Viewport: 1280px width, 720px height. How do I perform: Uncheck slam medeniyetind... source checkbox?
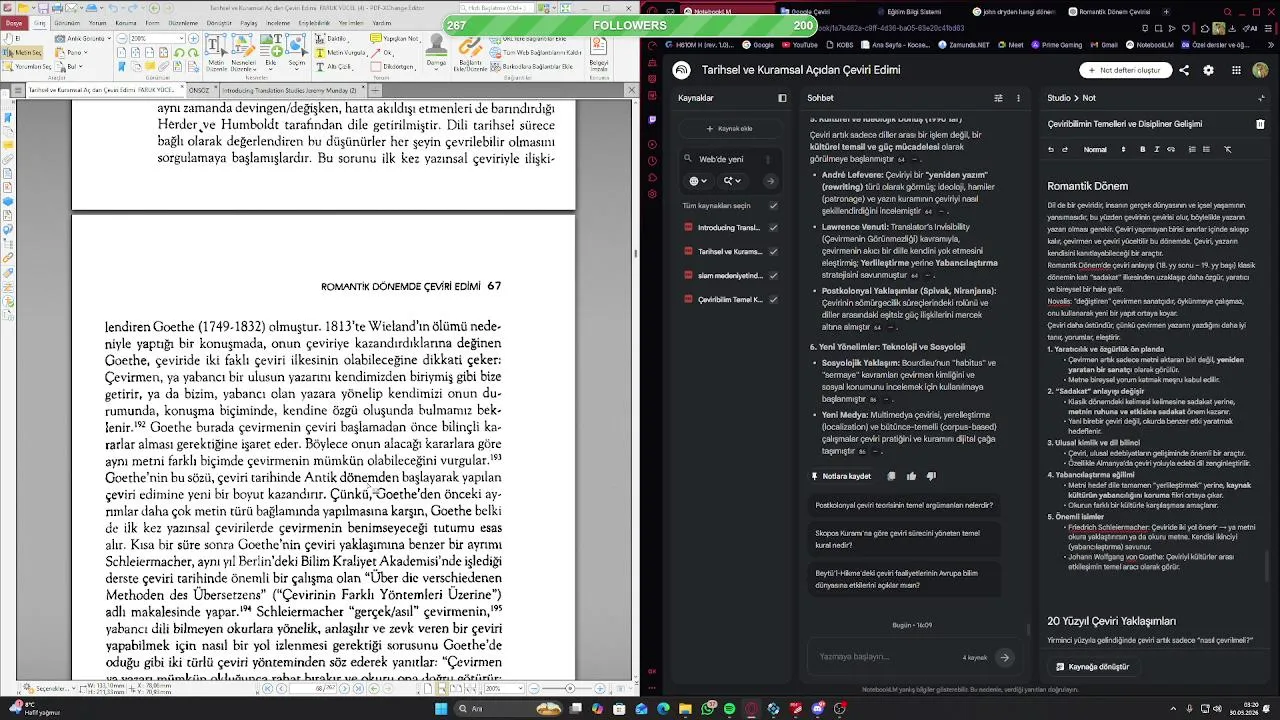point(773,275)
